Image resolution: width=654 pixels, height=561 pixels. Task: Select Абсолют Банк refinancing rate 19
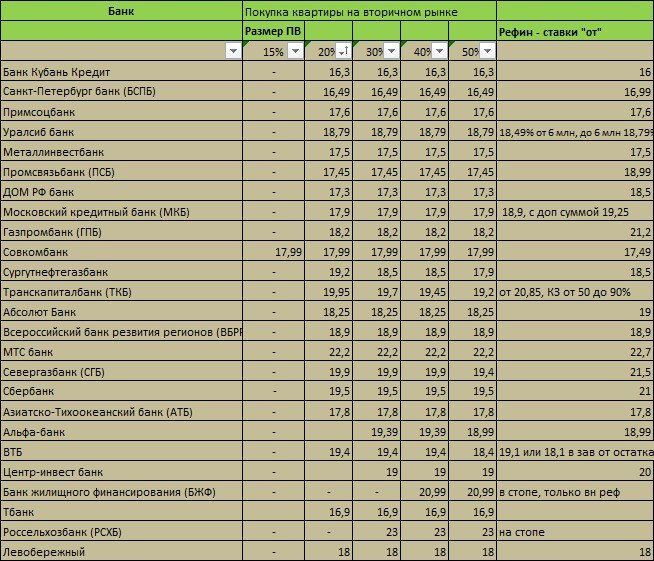click(575, 312)
